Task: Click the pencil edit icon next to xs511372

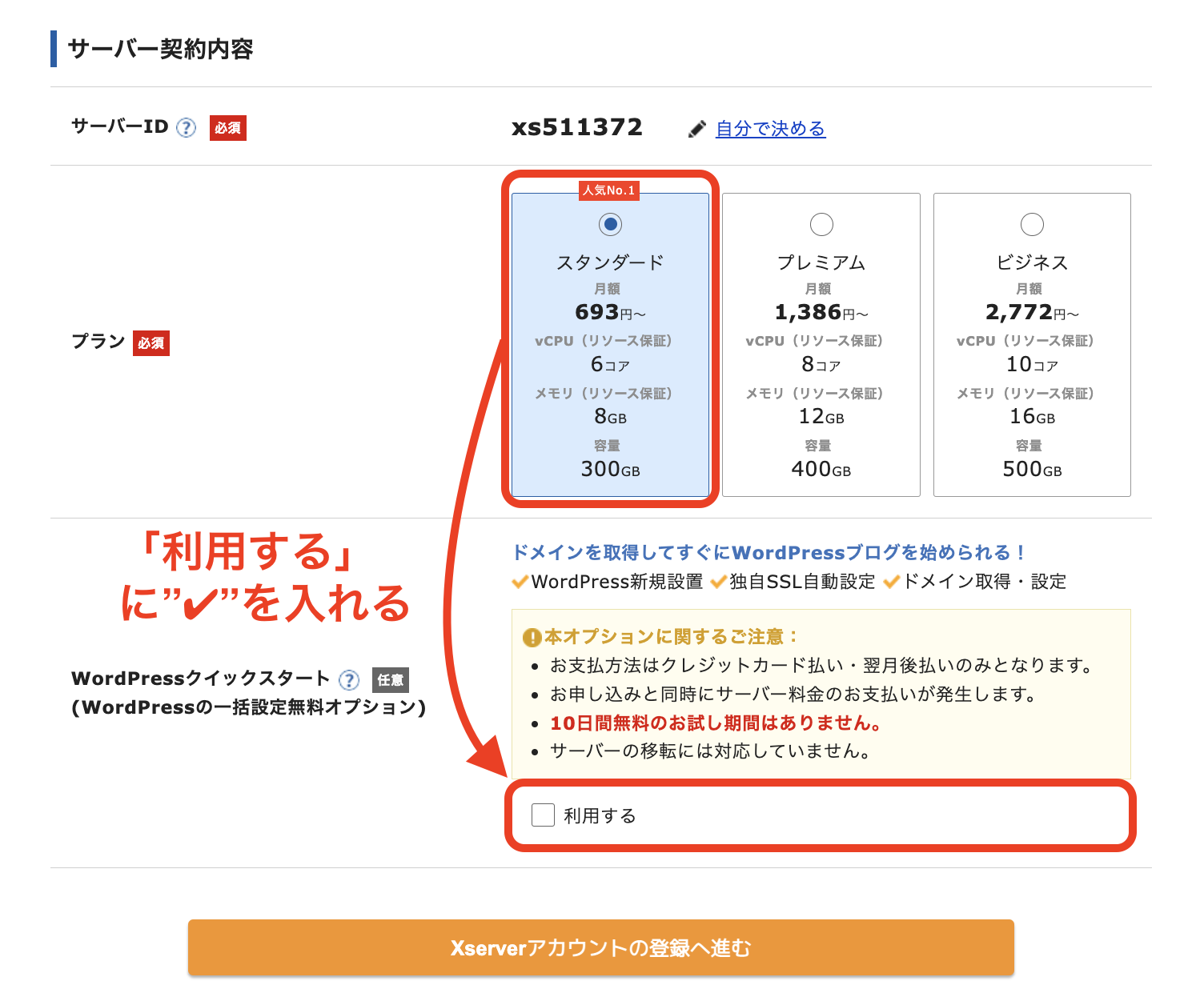Action: point(697,129)
